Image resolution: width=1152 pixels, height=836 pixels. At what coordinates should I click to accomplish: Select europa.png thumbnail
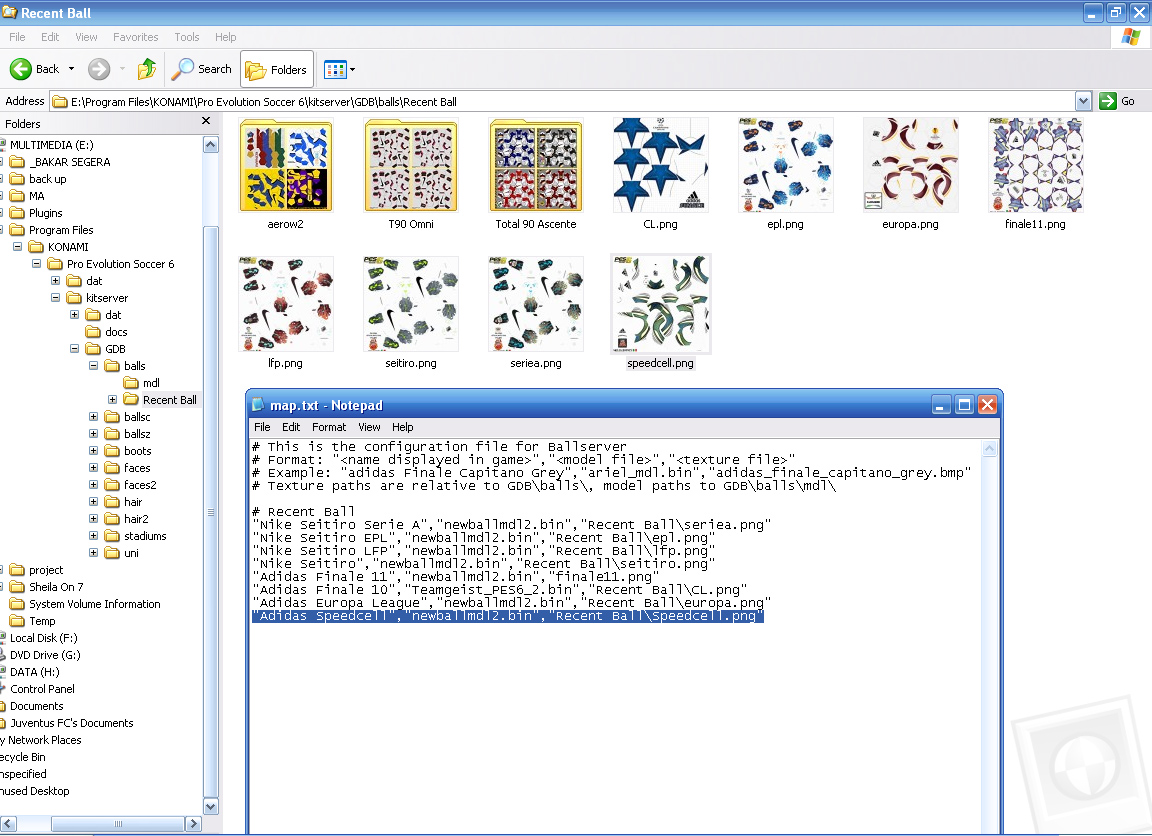click(x=910, y=165)
